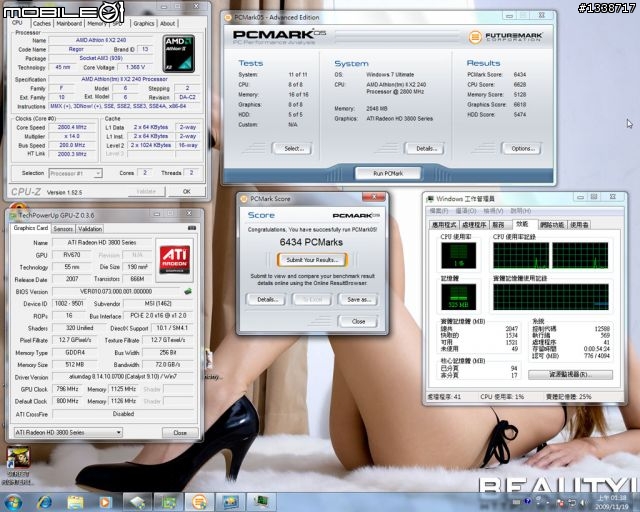Switch to GPU-Z Sensors tab

(63, 229)
